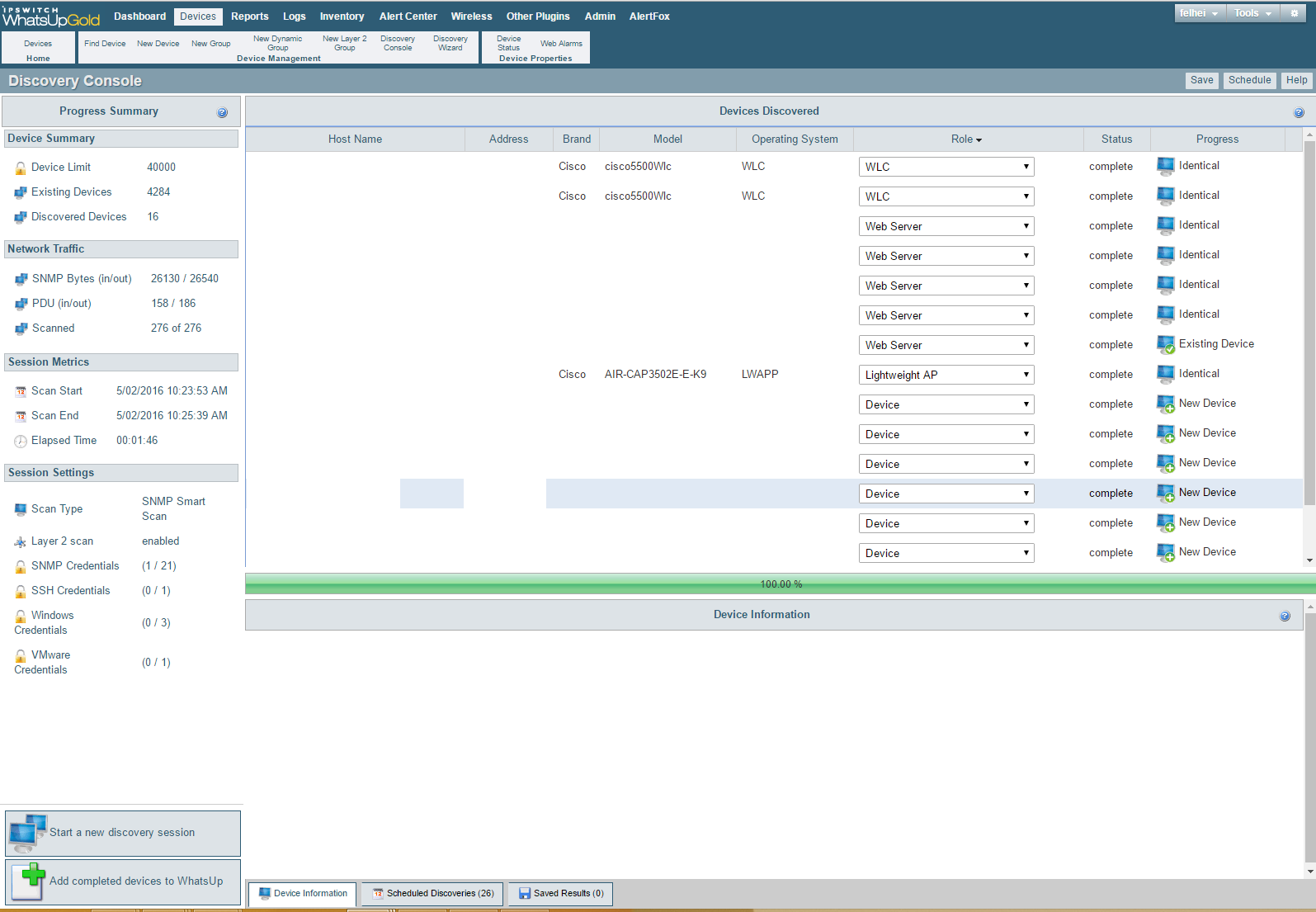Open the first Web Server role dropdown
1316x912 pixels.
[946, 226]
